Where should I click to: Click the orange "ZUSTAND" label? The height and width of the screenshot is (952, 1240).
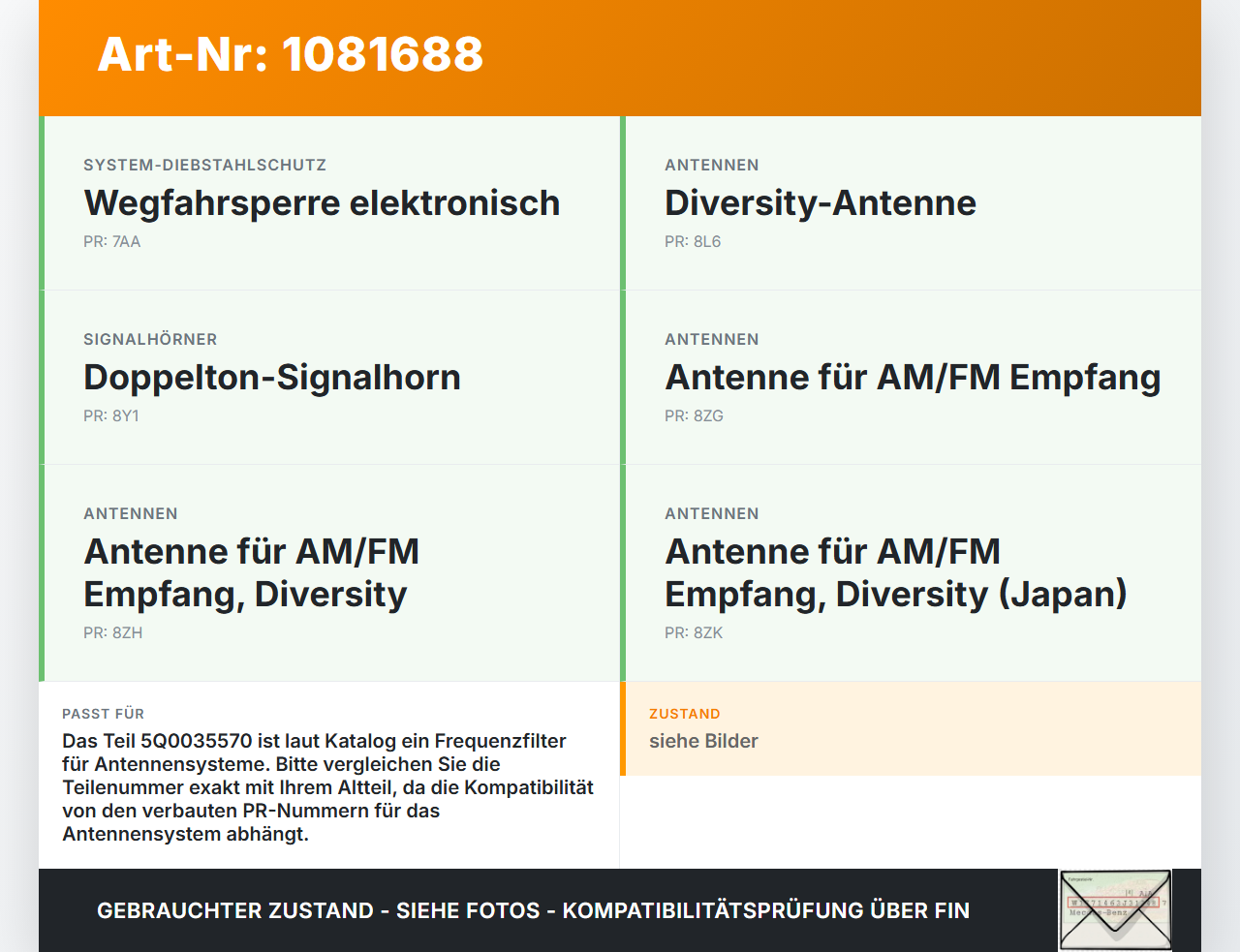tap(685, 714)
